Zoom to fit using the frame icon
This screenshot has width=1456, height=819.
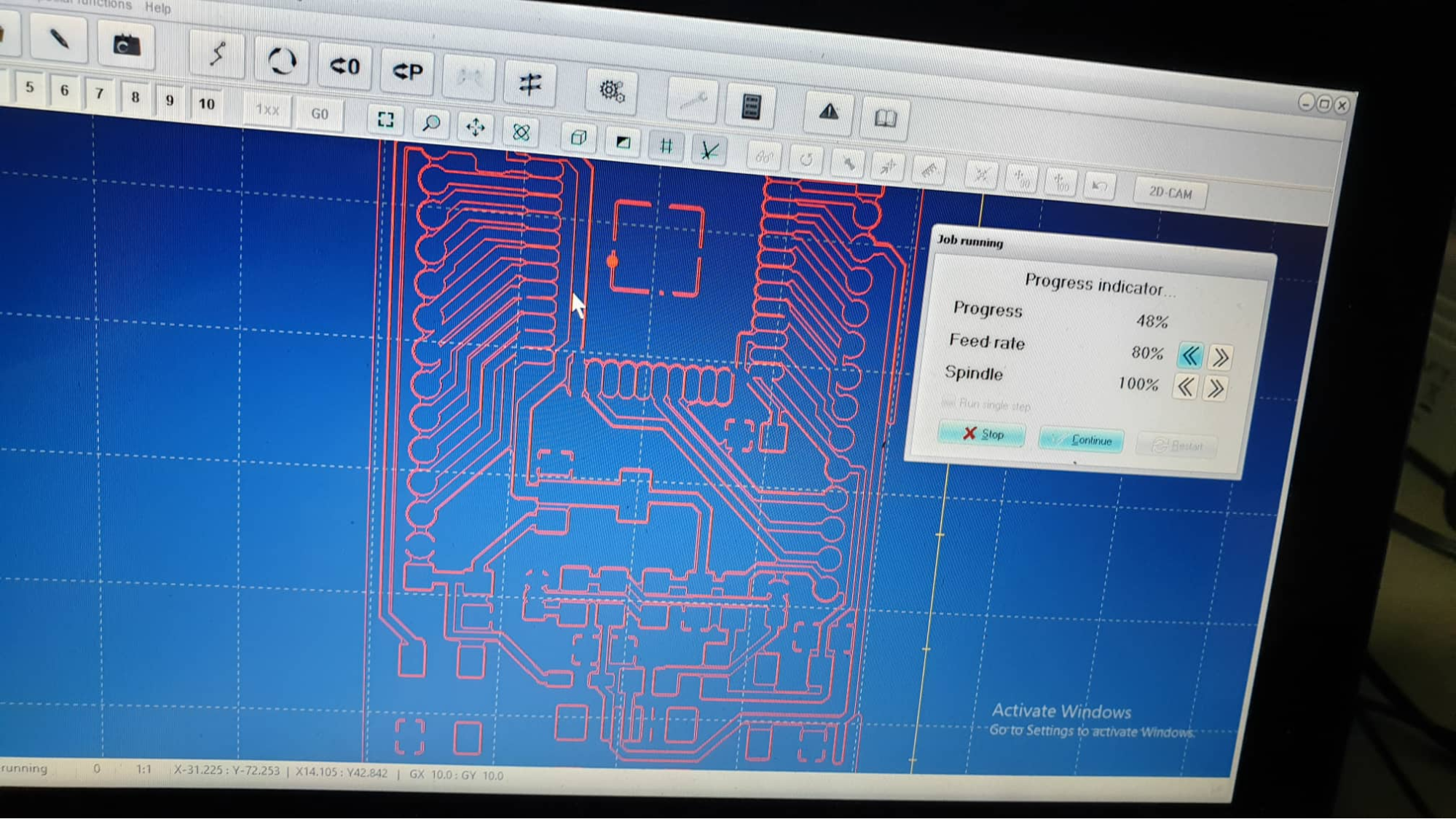point(385,121)
